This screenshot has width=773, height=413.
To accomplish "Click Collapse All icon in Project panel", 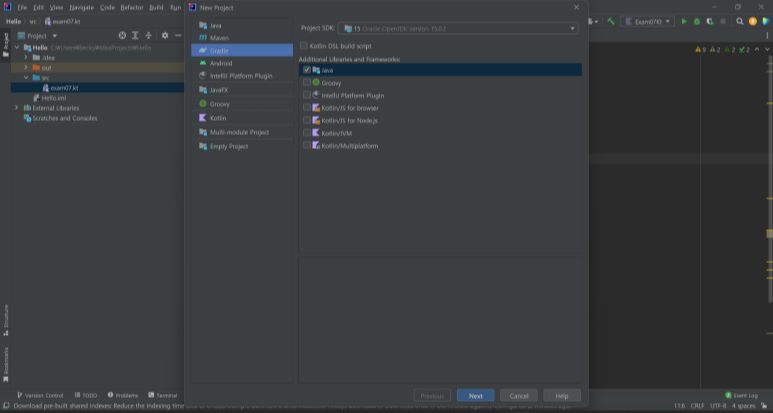I will [x=148, y=35].
